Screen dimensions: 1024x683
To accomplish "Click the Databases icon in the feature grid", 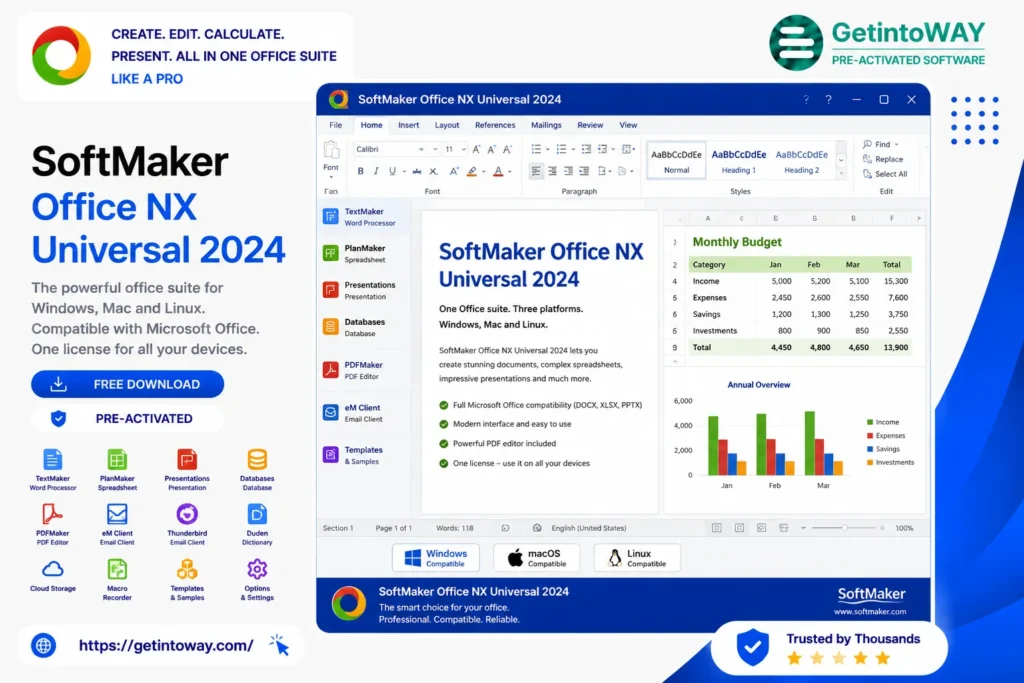I will tap(257, 460).
